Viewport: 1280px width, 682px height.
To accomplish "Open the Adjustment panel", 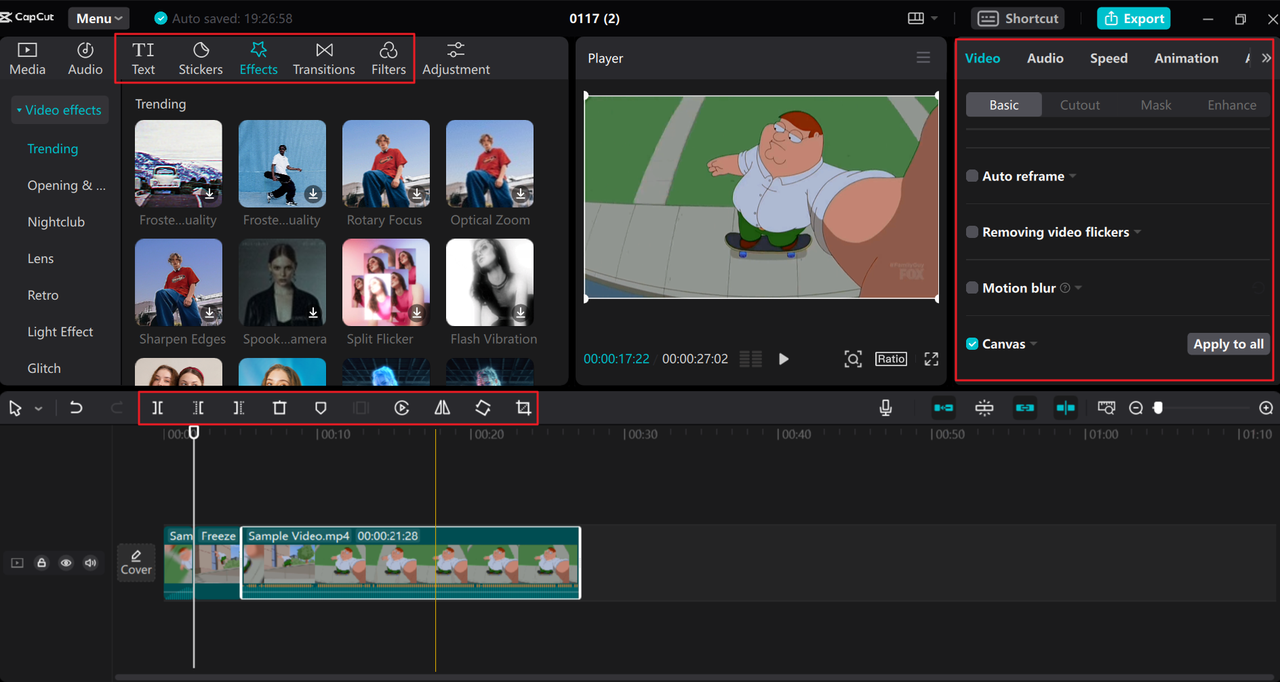I will 456,59.
